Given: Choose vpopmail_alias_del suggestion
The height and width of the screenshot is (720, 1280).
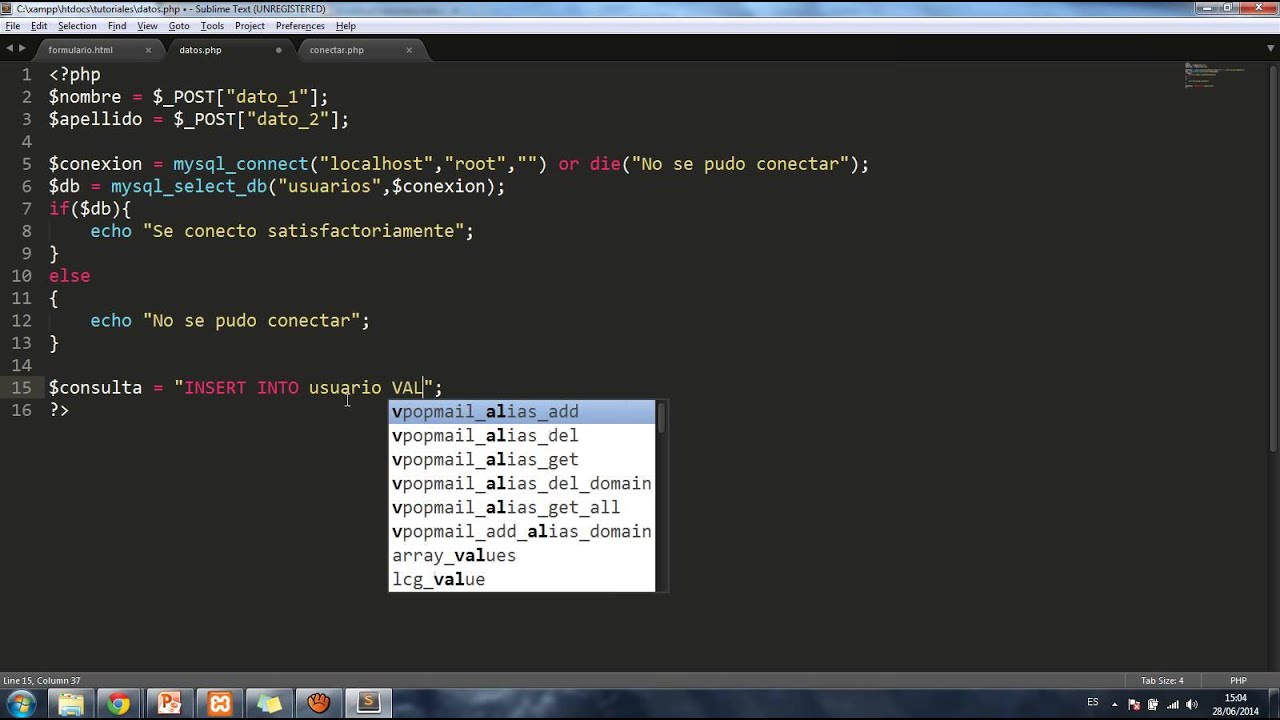Looking at the screenshot, I should click(521, 436).
